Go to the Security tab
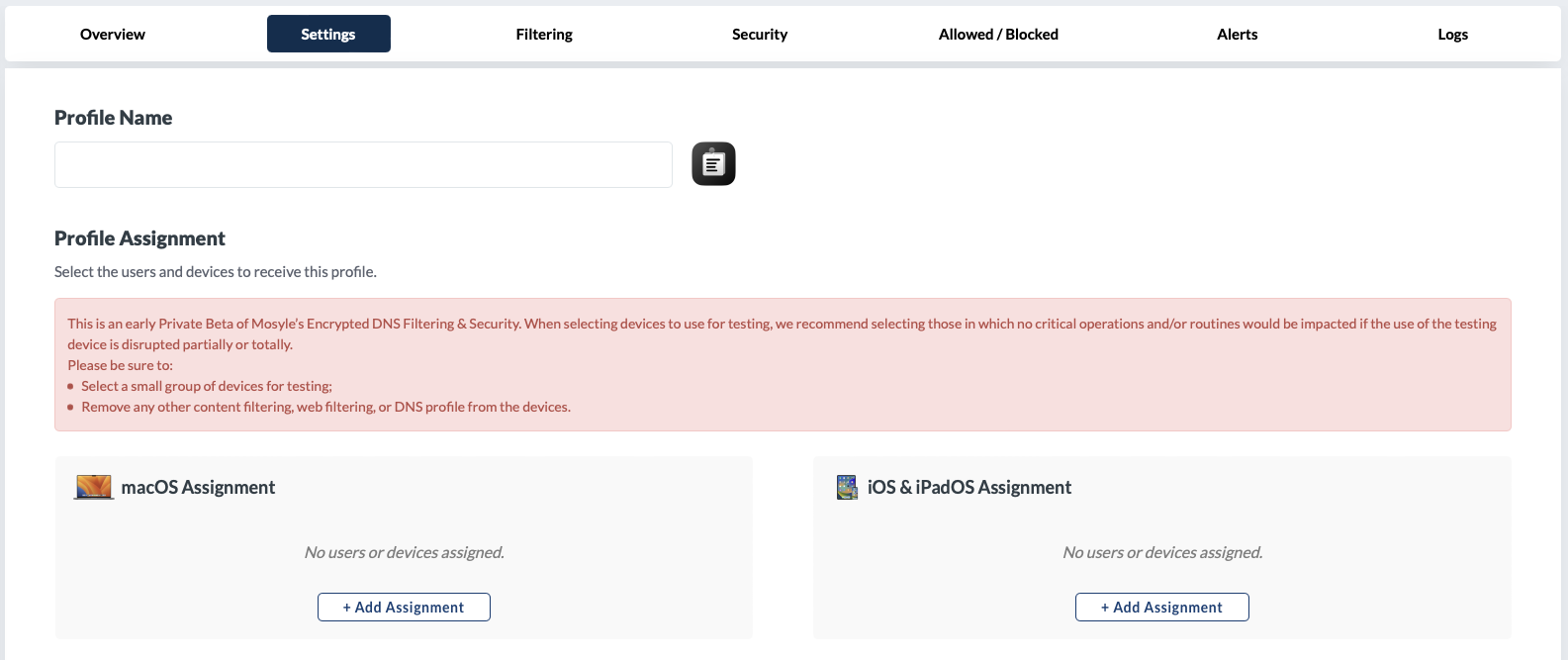This screenshot has width=1568, height=660. pyautogui.click(x=760, y=35)
